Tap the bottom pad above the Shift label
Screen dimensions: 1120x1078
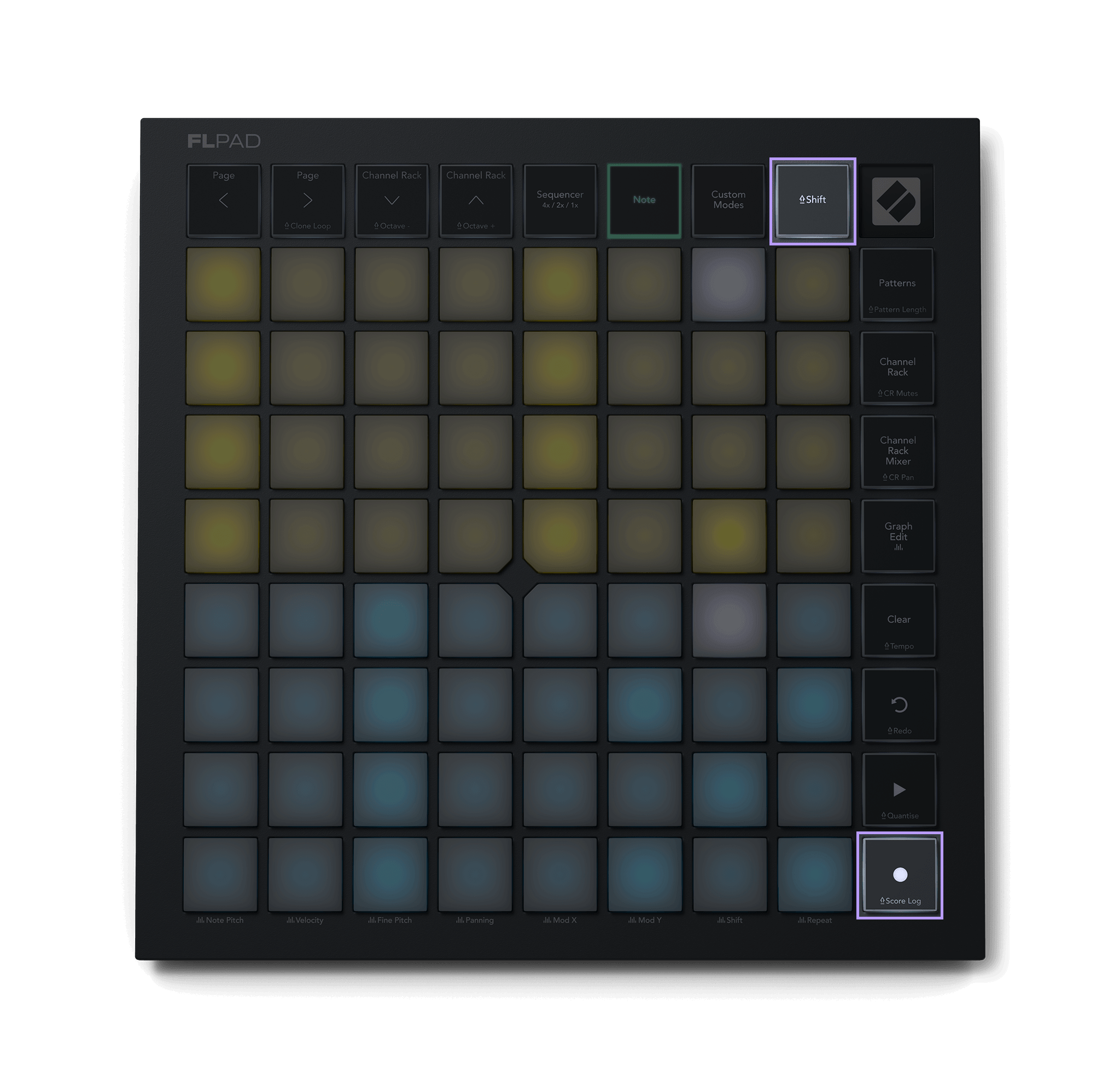(x=730, y=874)
